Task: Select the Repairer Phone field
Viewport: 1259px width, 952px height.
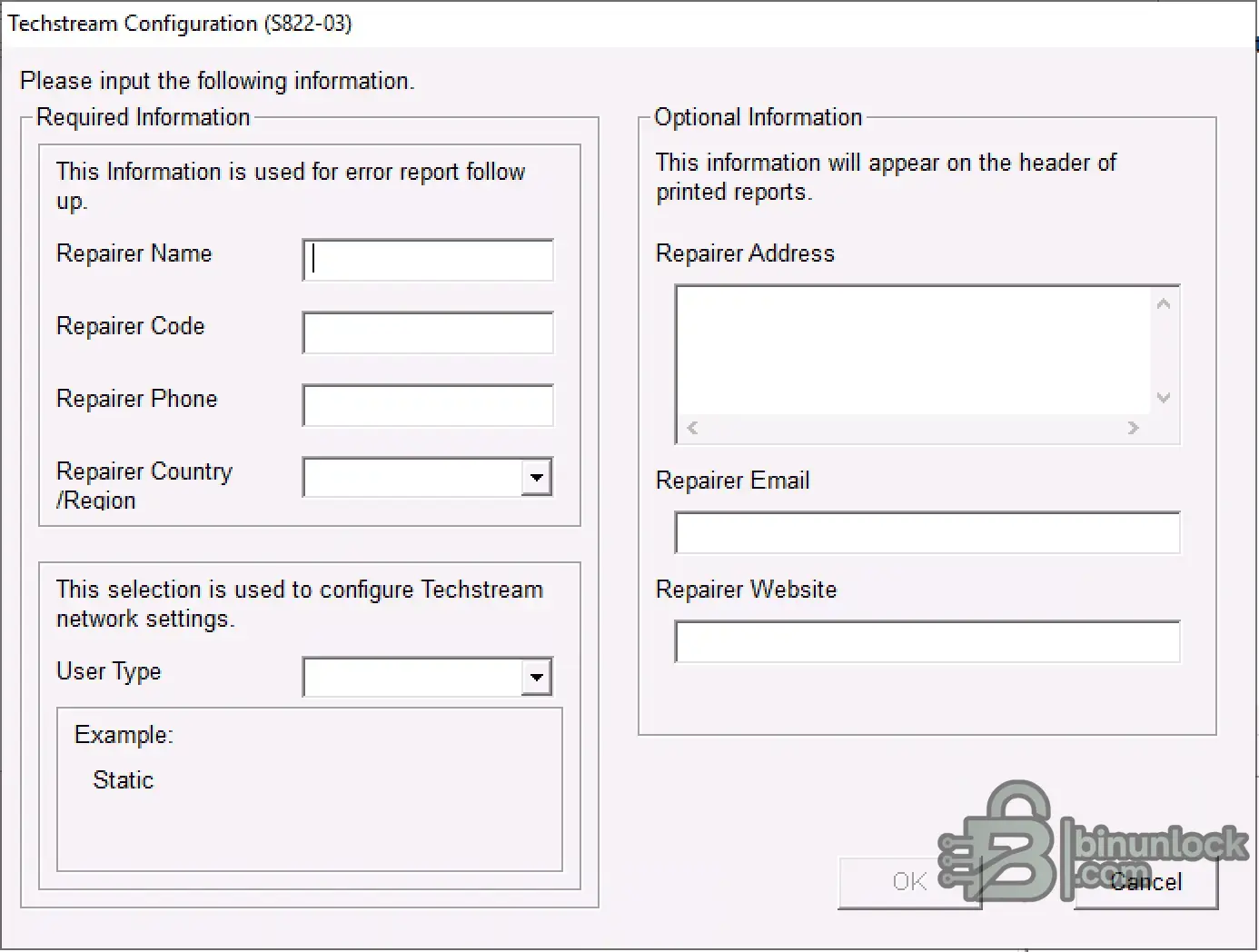Action: coord(428,405)
